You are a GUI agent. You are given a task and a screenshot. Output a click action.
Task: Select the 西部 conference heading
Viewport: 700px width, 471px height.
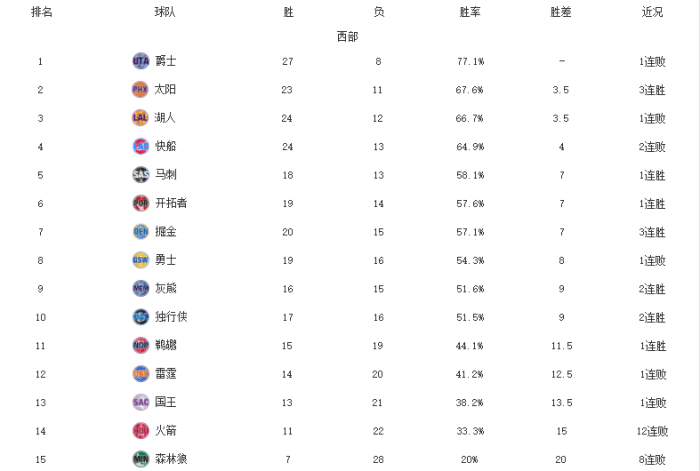pyautogui.click(x=347, y=37)
